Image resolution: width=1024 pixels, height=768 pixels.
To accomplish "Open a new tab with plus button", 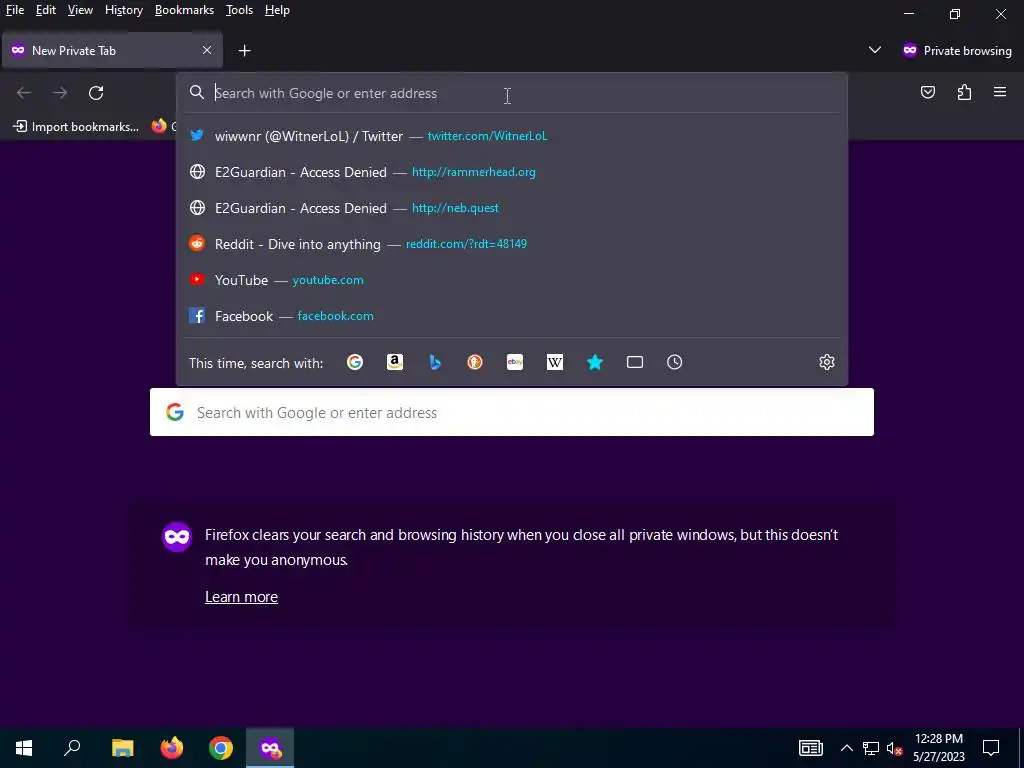I will 244,50.
